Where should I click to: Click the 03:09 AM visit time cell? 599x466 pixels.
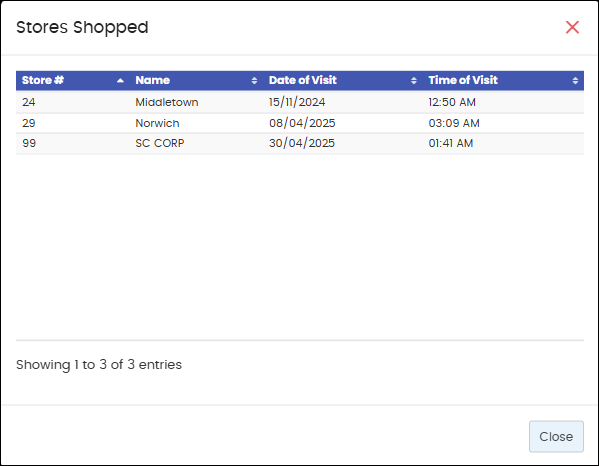454,123
